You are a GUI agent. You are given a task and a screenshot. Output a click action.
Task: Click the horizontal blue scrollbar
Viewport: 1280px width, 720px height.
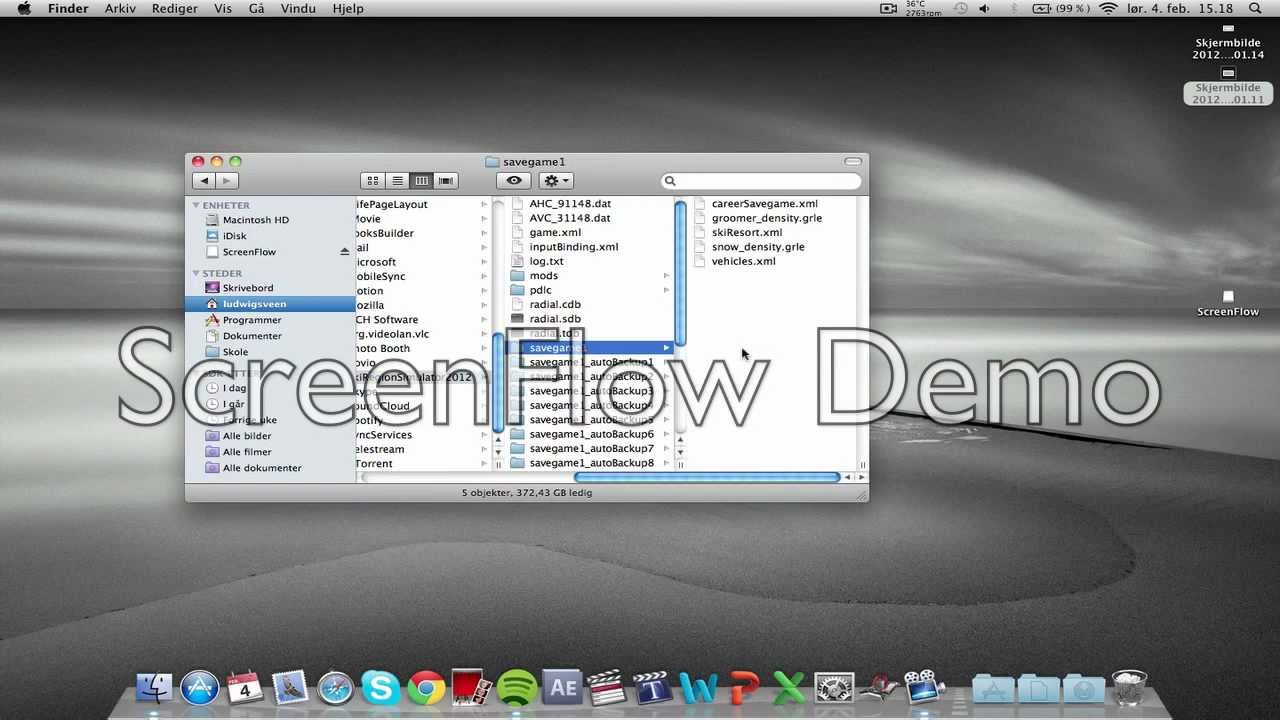[x=706, y=478]
